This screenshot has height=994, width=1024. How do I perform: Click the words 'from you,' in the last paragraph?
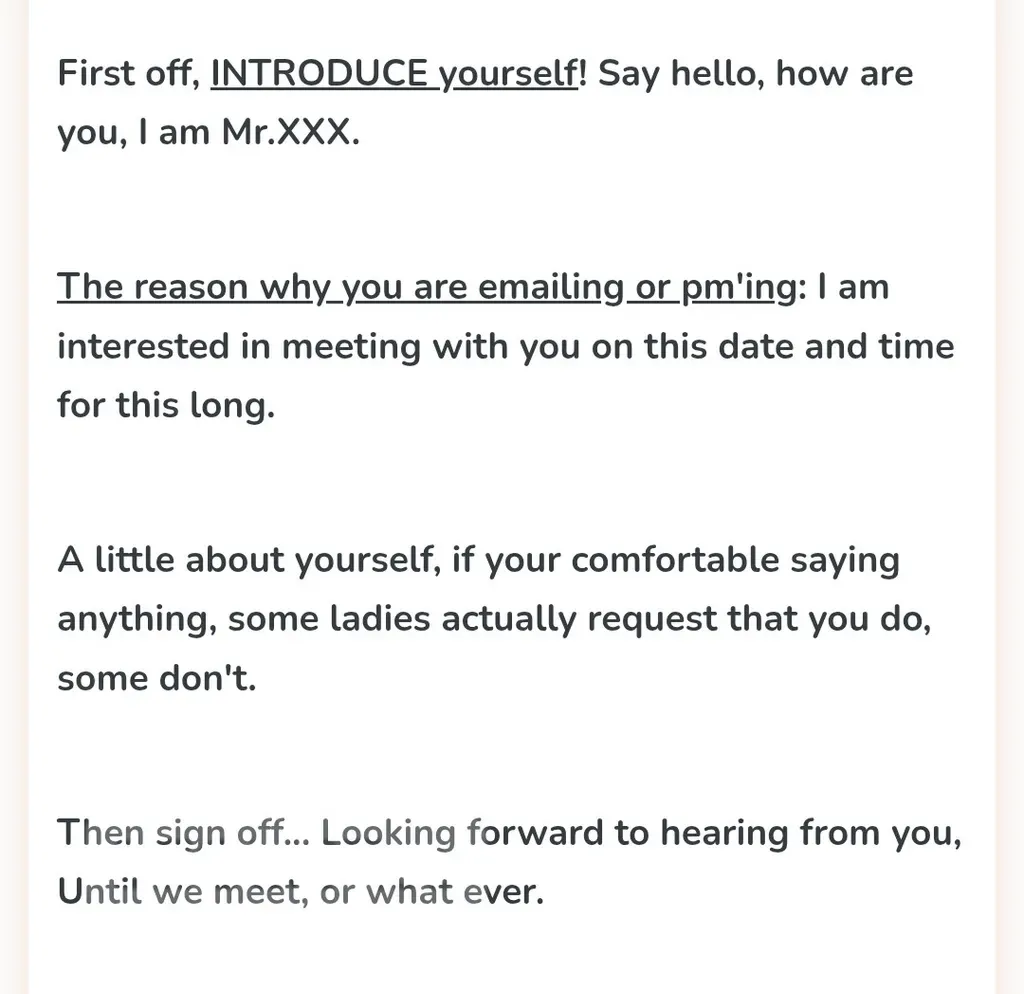point(880,833)
